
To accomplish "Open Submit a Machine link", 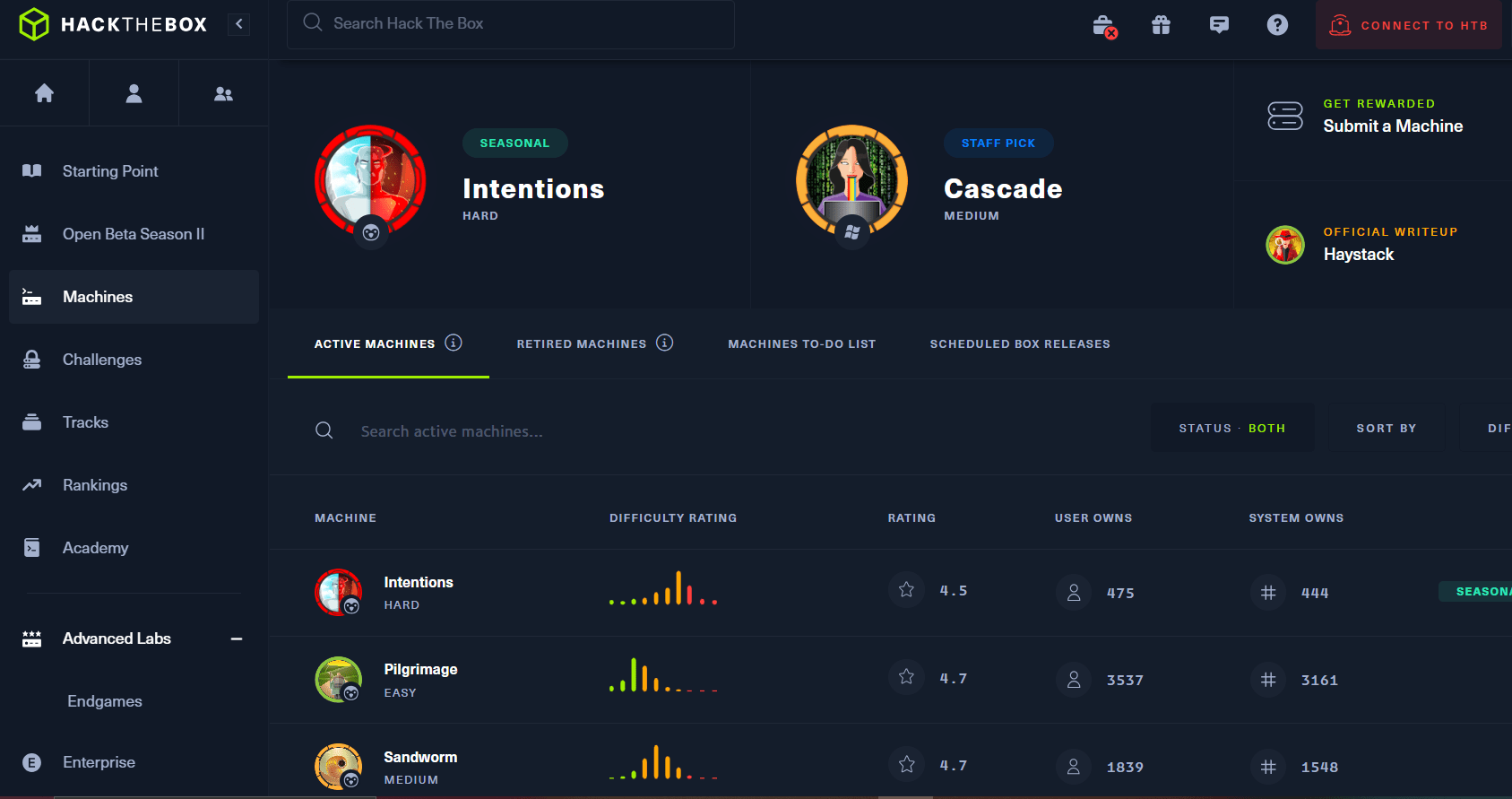I will 1393,126.
